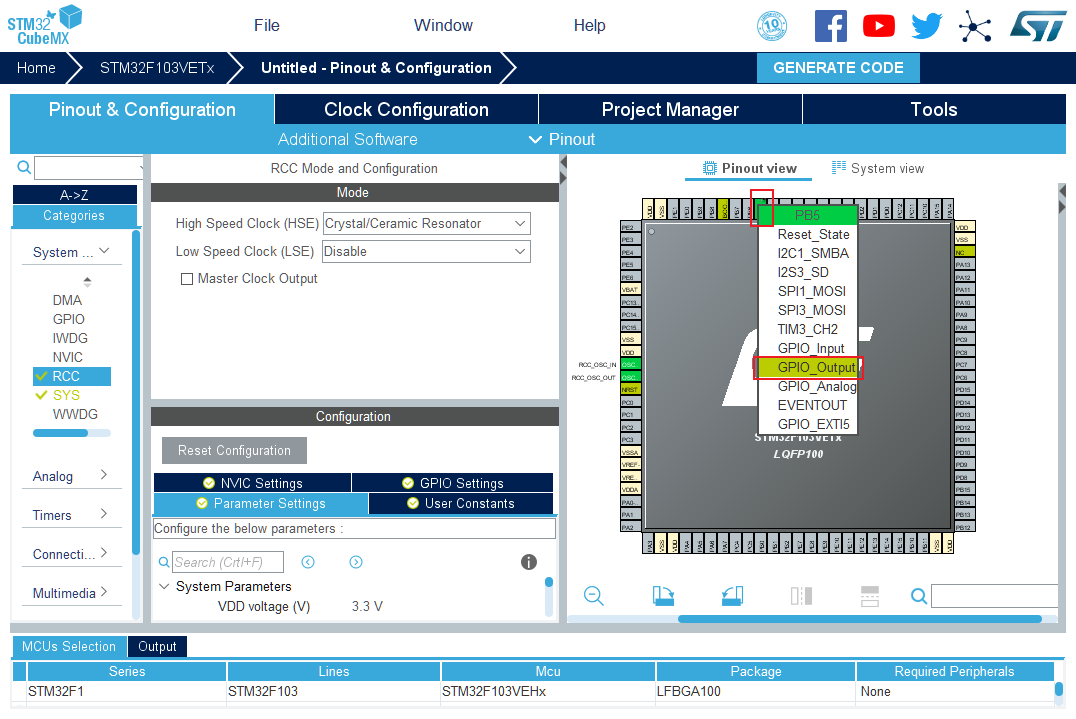Open the Facebook icon link
The image size is (1076, 719).
[830, 26]
